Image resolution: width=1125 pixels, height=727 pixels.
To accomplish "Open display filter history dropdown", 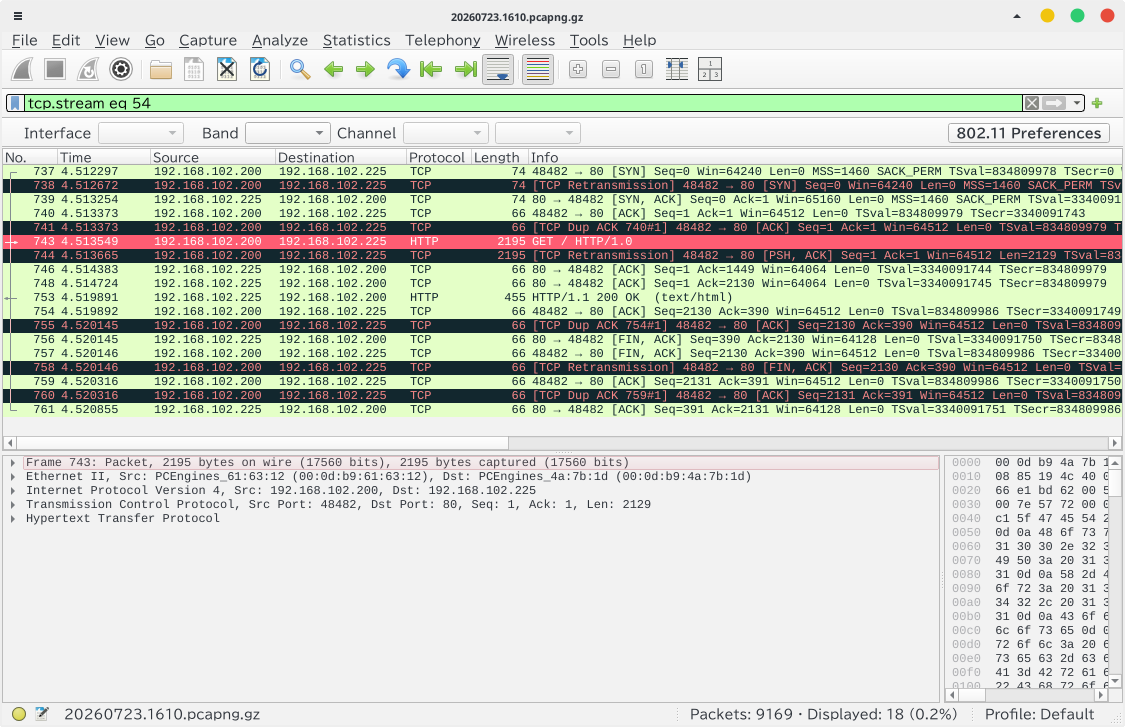I will tap(1076, 103).
